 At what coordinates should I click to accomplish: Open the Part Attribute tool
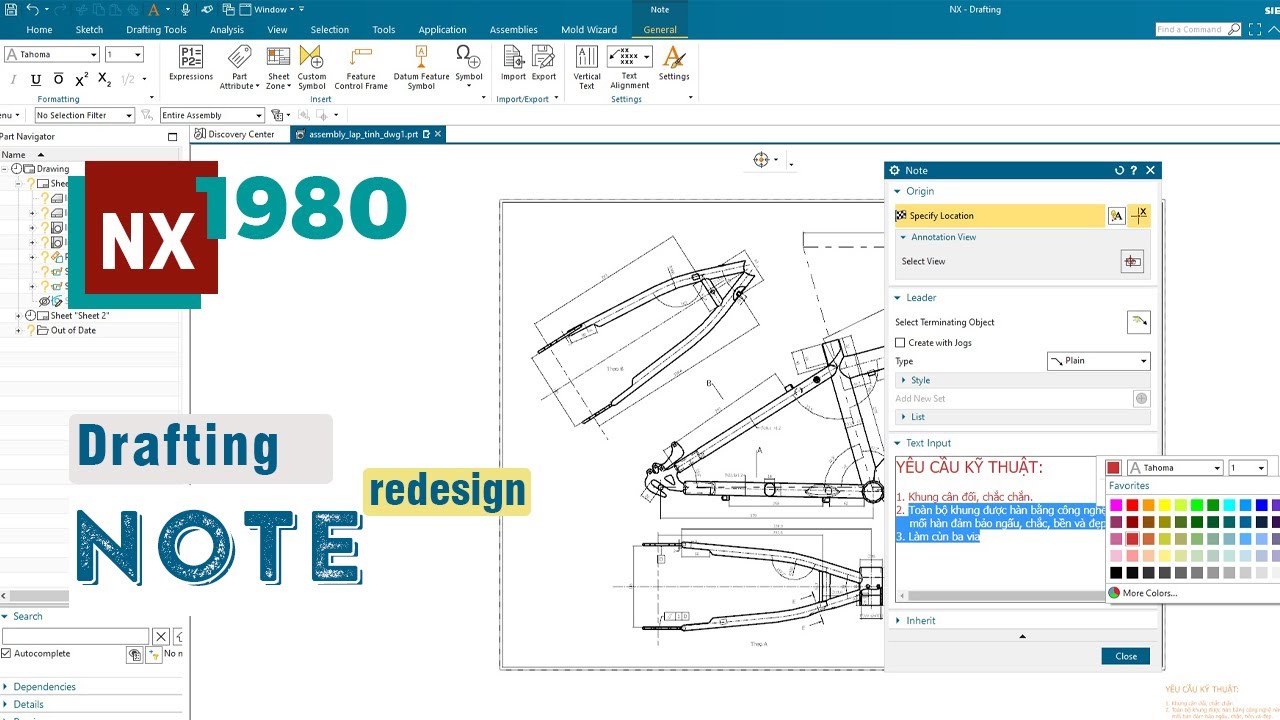(240, 67)
